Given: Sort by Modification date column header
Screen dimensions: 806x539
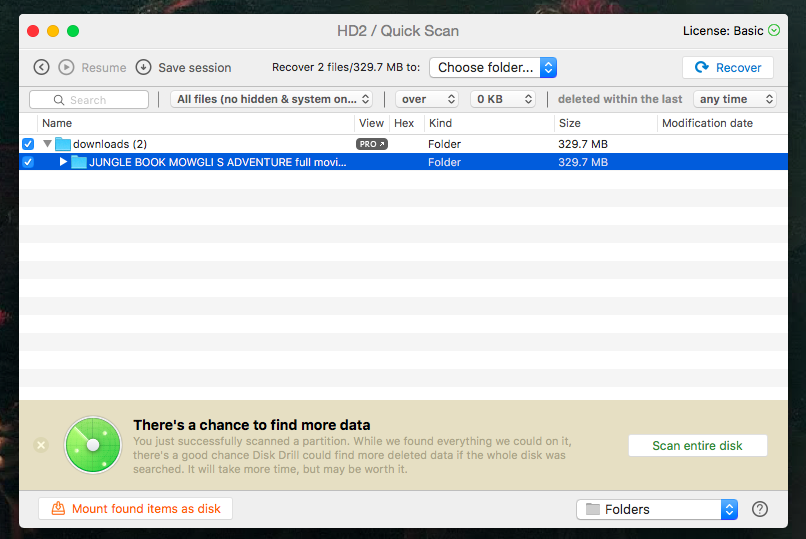Looking at the screenshot, I should coord(707,123).
